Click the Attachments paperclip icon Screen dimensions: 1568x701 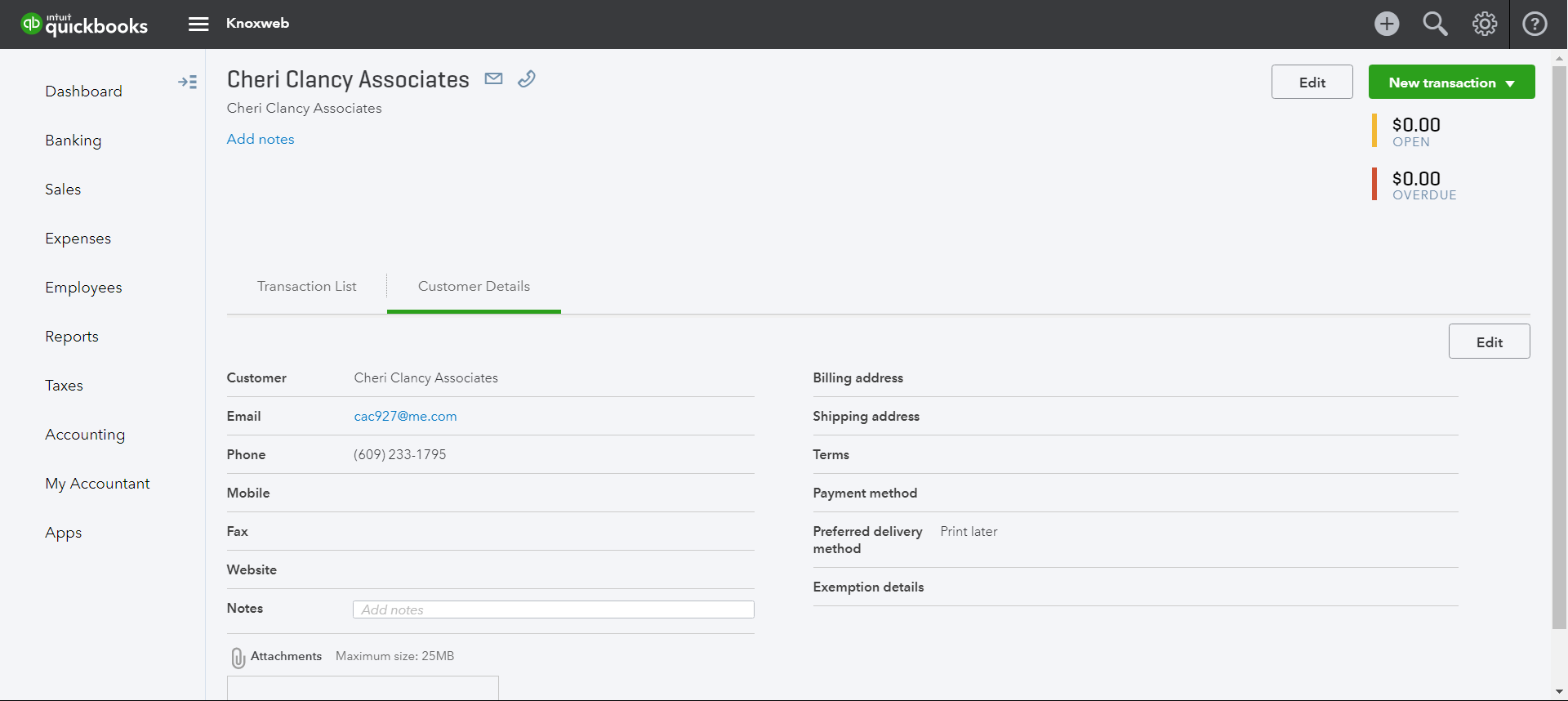click(238, 658)
